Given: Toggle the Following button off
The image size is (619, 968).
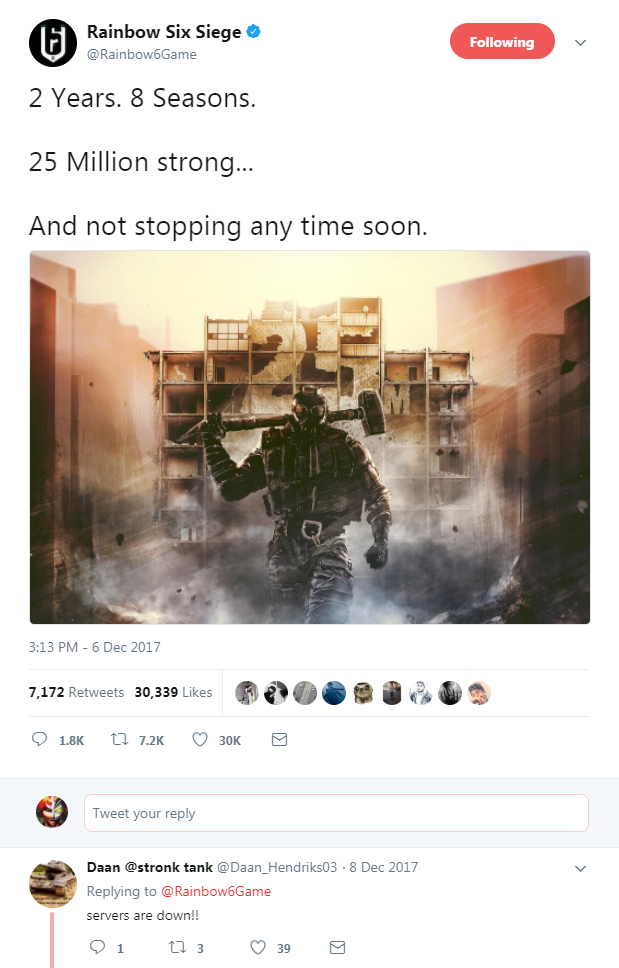Looking at the screenshot, I should tap(502, 41).
